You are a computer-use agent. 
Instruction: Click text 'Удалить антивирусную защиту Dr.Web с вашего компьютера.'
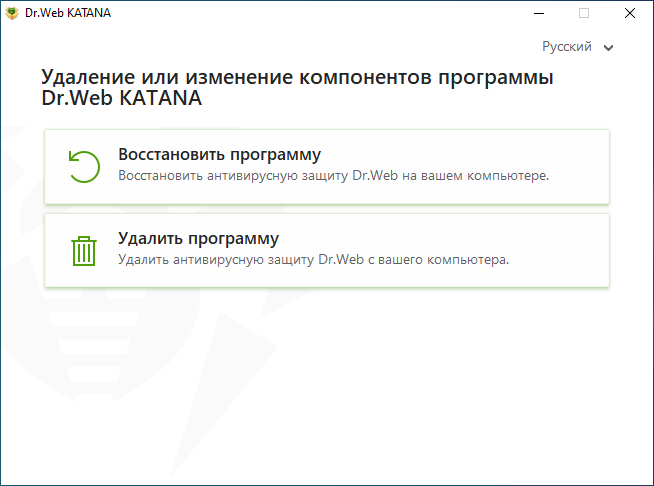click(x=313, y=259)
